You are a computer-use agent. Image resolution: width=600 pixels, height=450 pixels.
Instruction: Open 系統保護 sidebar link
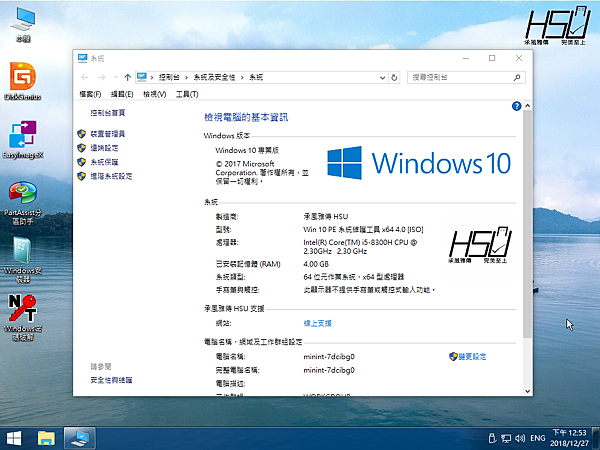[x=104, y=162]
